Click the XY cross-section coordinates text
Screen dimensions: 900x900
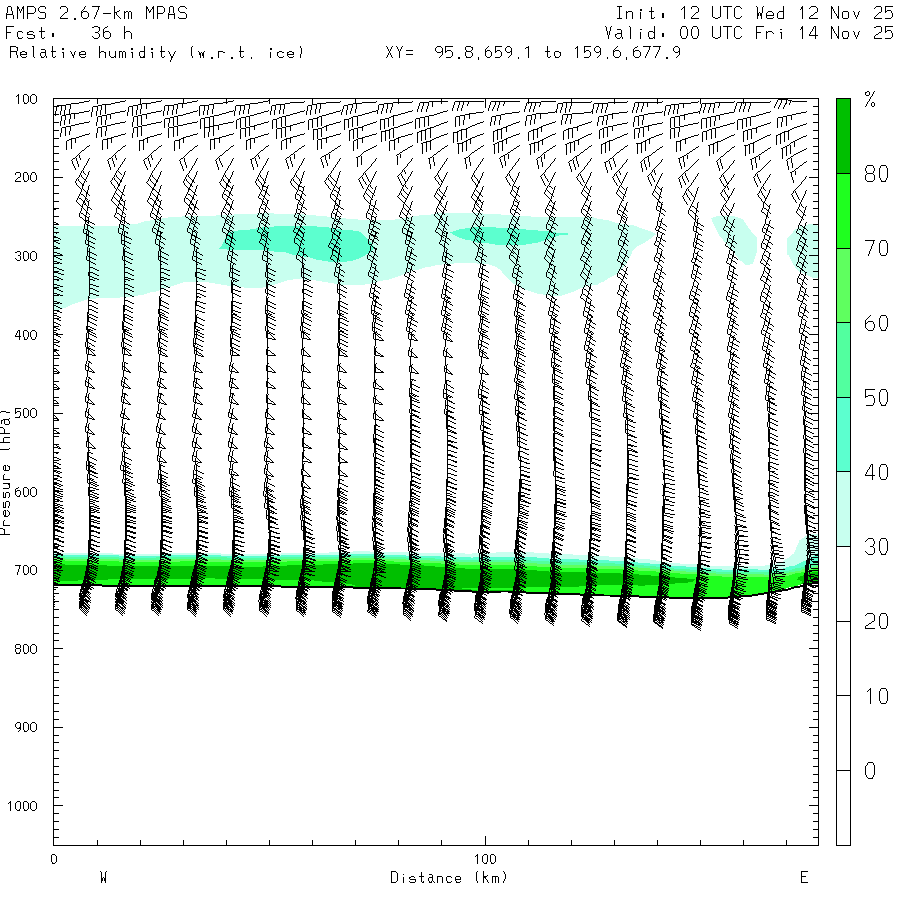[x=533, y=52]
